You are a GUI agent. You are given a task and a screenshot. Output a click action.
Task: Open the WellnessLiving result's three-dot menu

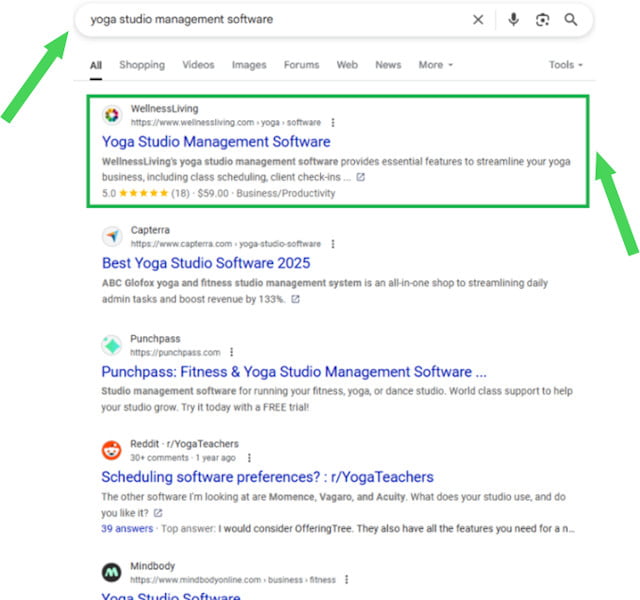pyautogui.click(x=333, y=122)
